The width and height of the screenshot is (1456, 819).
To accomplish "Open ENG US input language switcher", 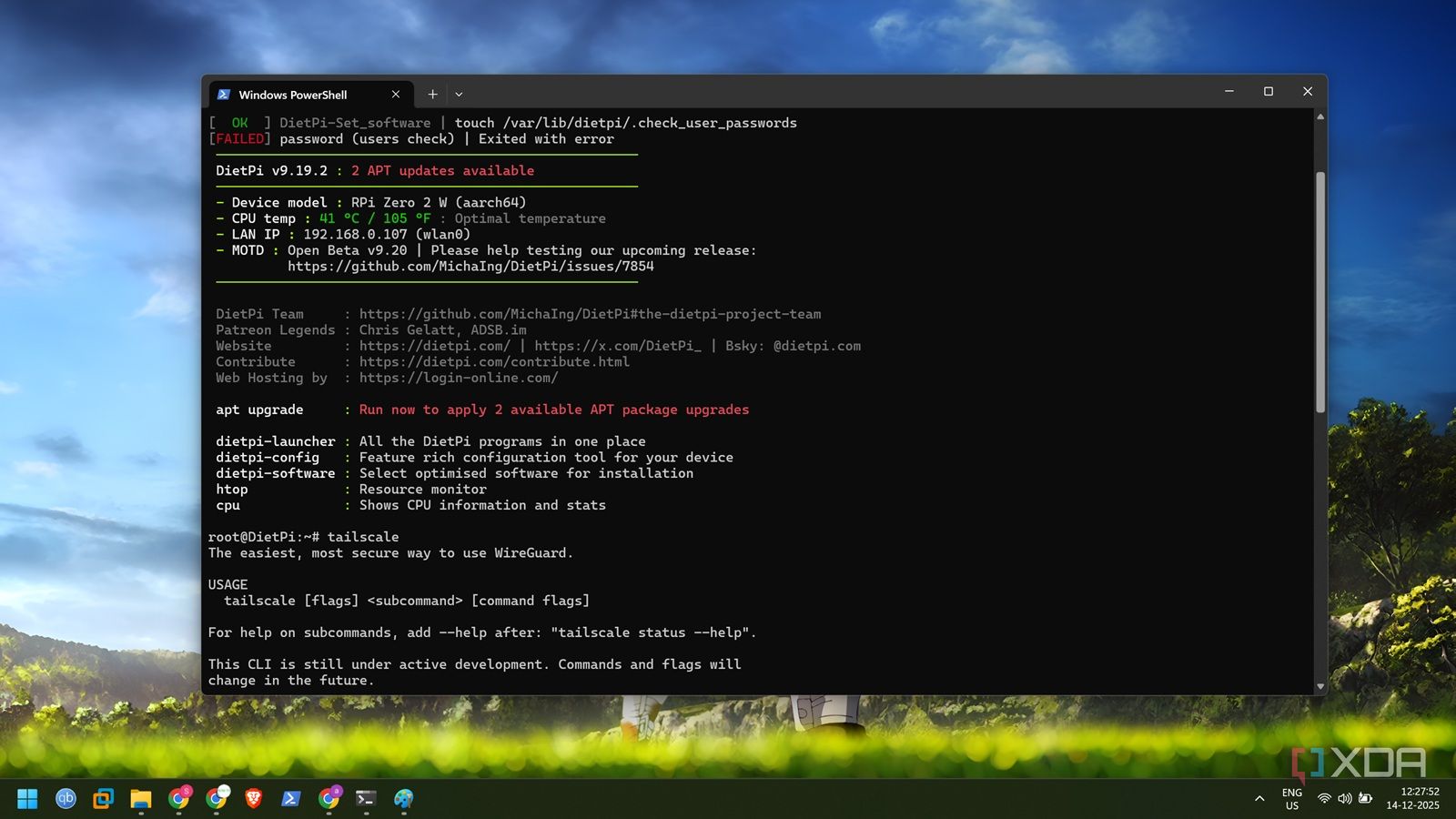I will click(1292, 799).
